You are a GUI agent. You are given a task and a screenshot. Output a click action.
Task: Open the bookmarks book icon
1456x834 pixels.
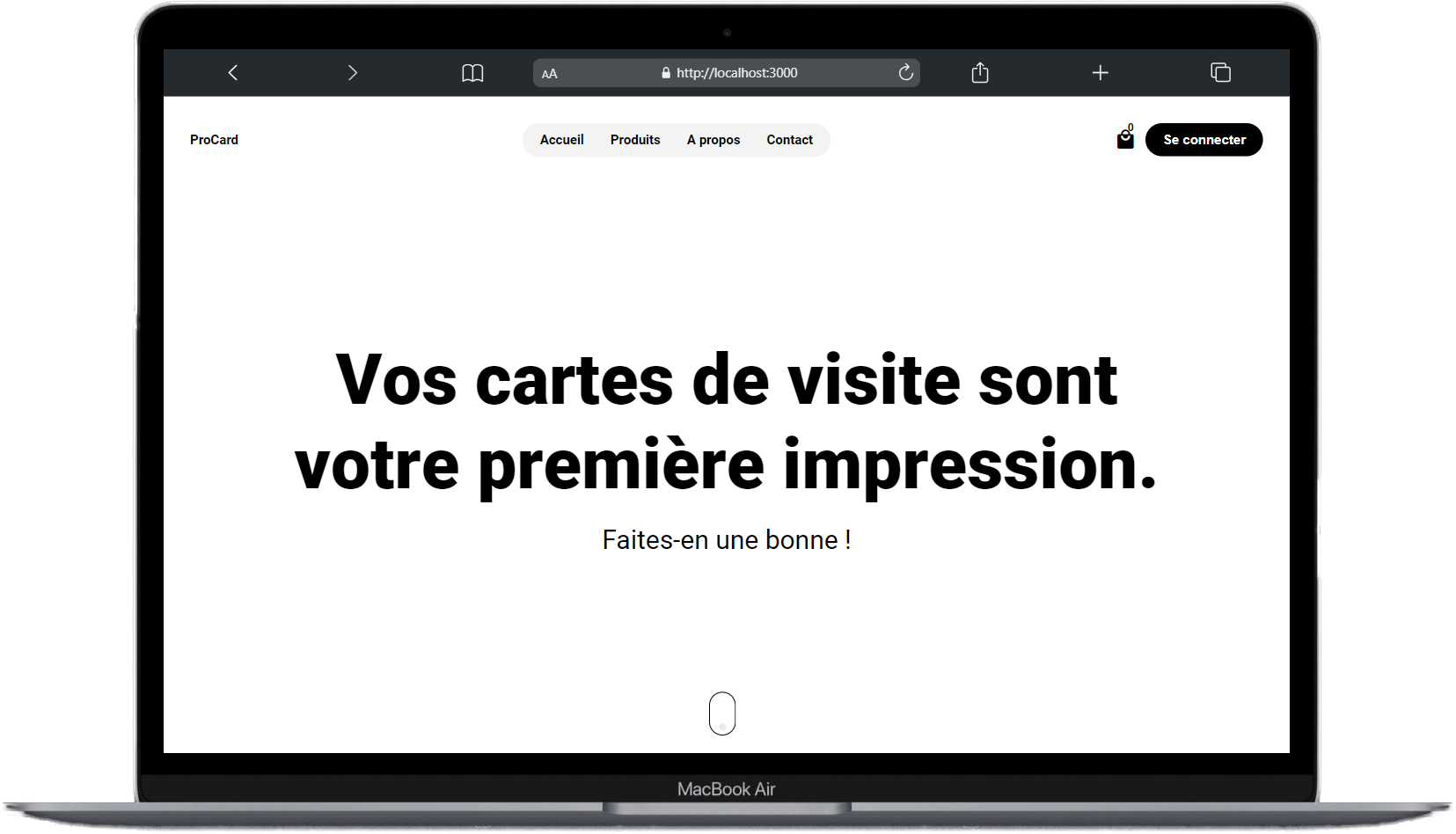pos(472,73)
